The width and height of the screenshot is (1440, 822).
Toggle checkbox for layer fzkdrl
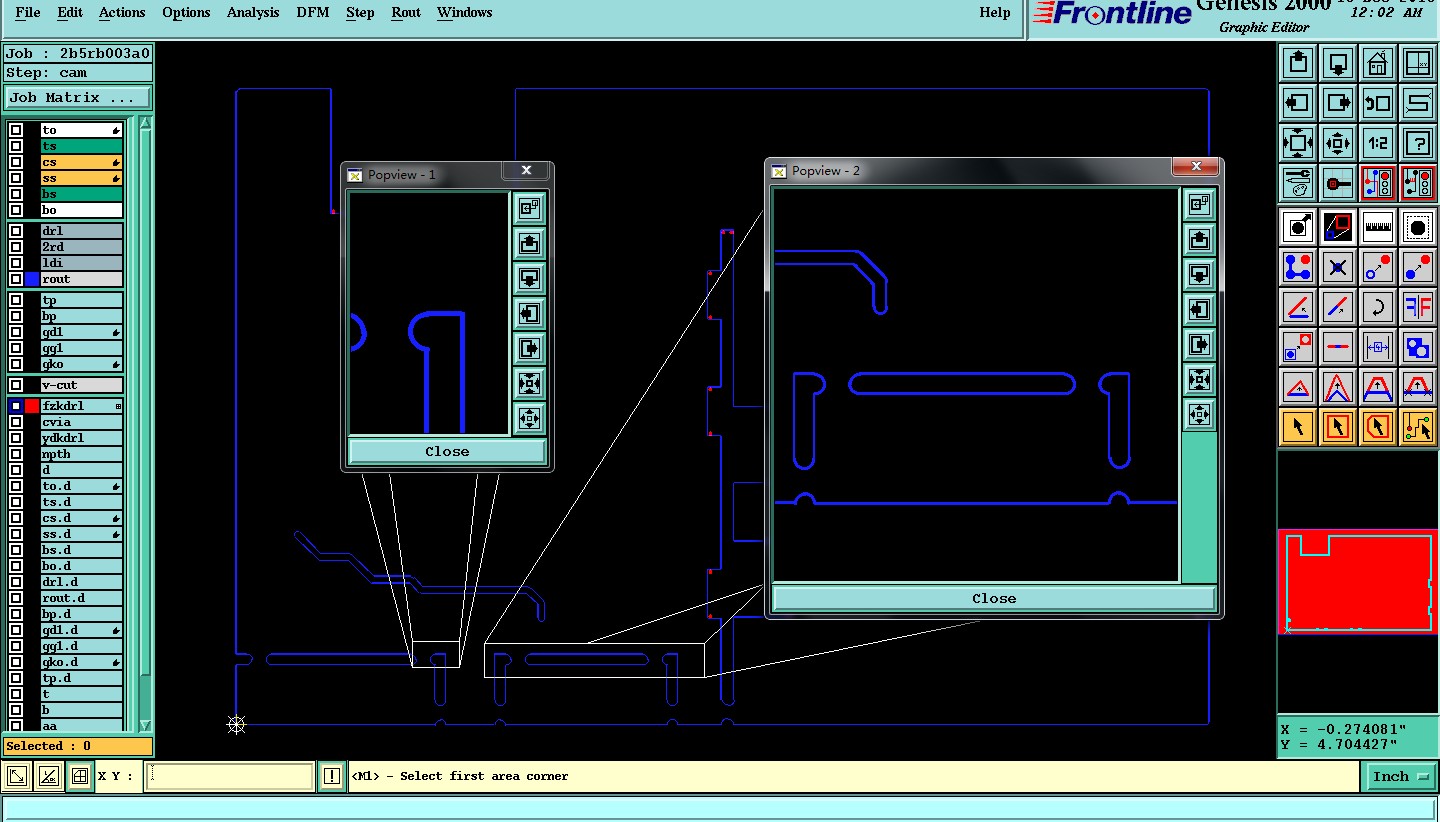pos(16,406)
